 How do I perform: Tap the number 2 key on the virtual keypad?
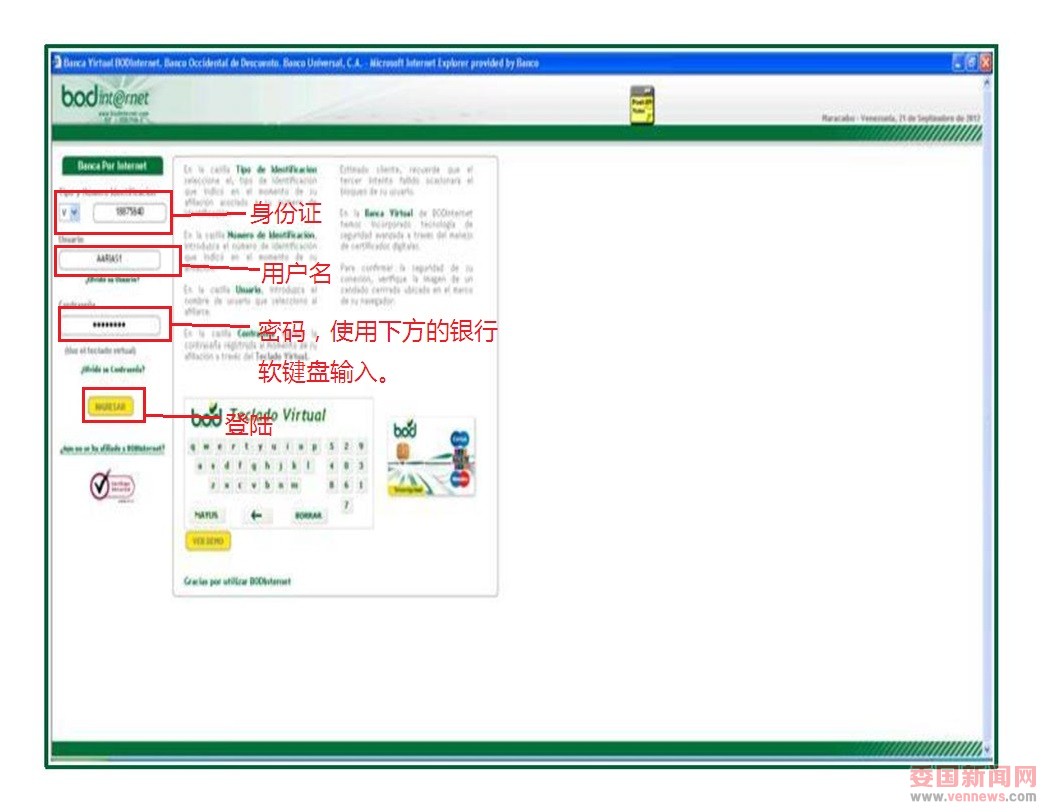tap(347, 447)
